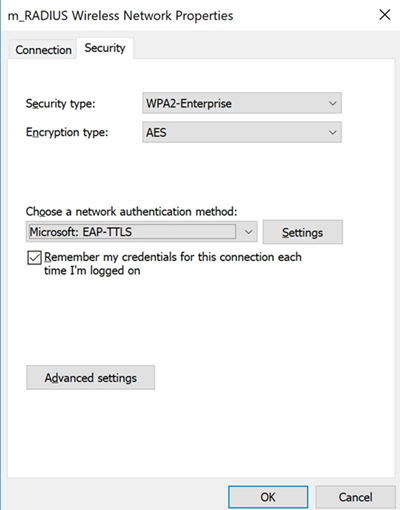Open the Security type WPA2-Enterprise combo box
The image size is (400, 510).
click(x=242, y=103)
